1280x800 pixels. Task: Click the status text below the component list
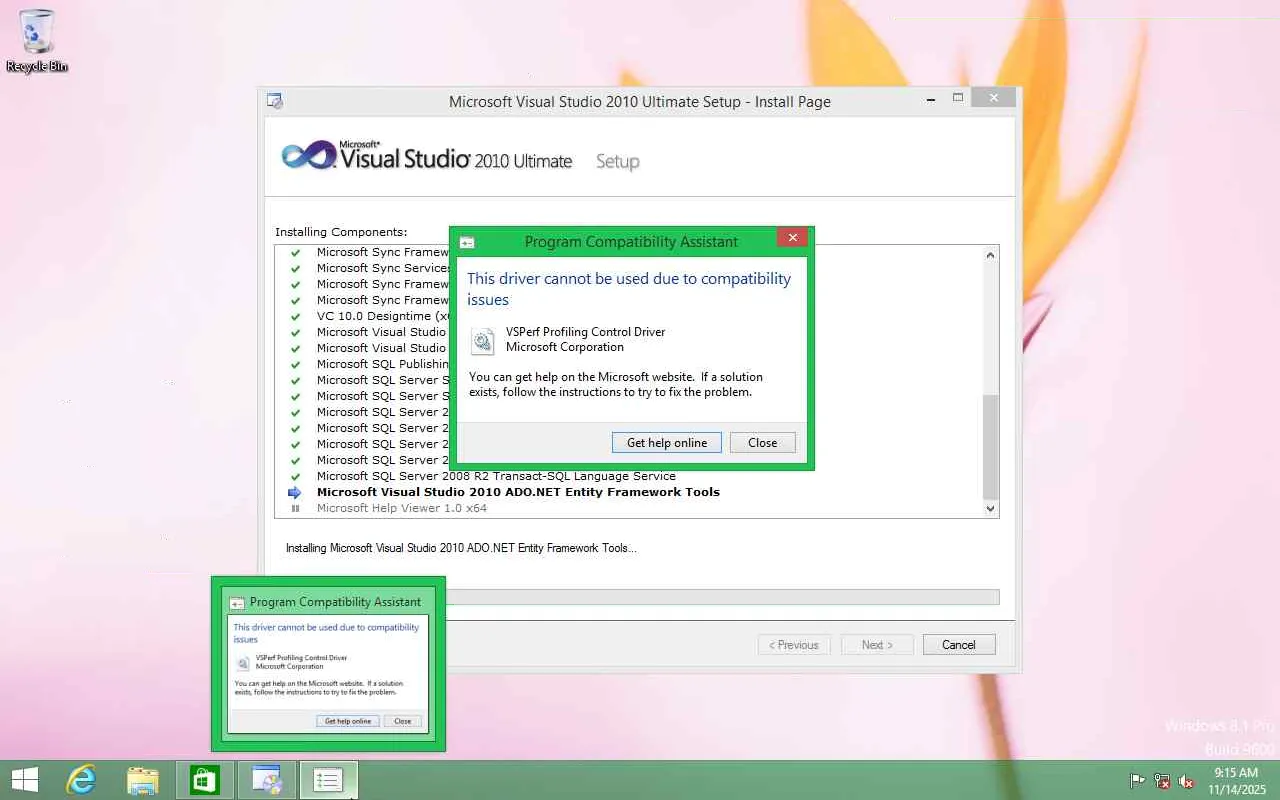[x=461, y=548]
